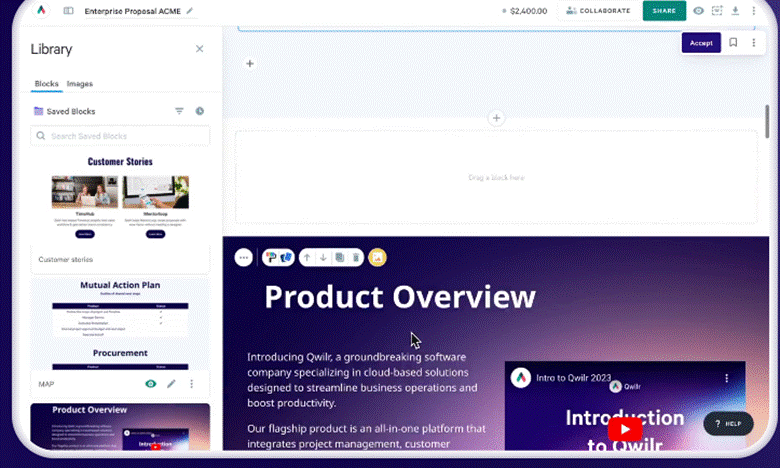Viewport: 780px width, 468px height.
Task: Click the $2,400.00 total value
Action: [x=528, y=11]
